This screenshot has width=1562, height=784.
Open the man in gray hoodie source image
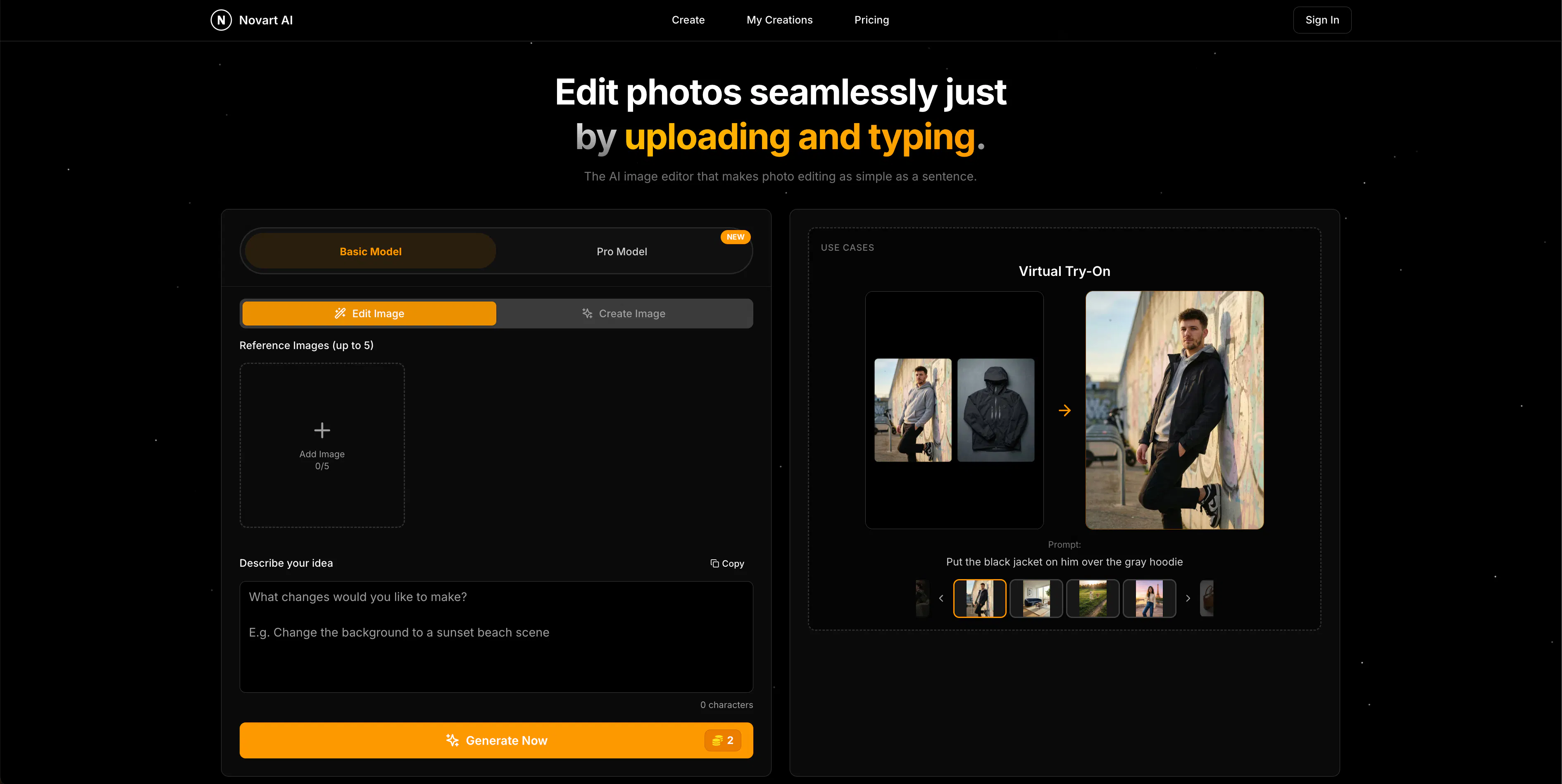tap(912, 410)
